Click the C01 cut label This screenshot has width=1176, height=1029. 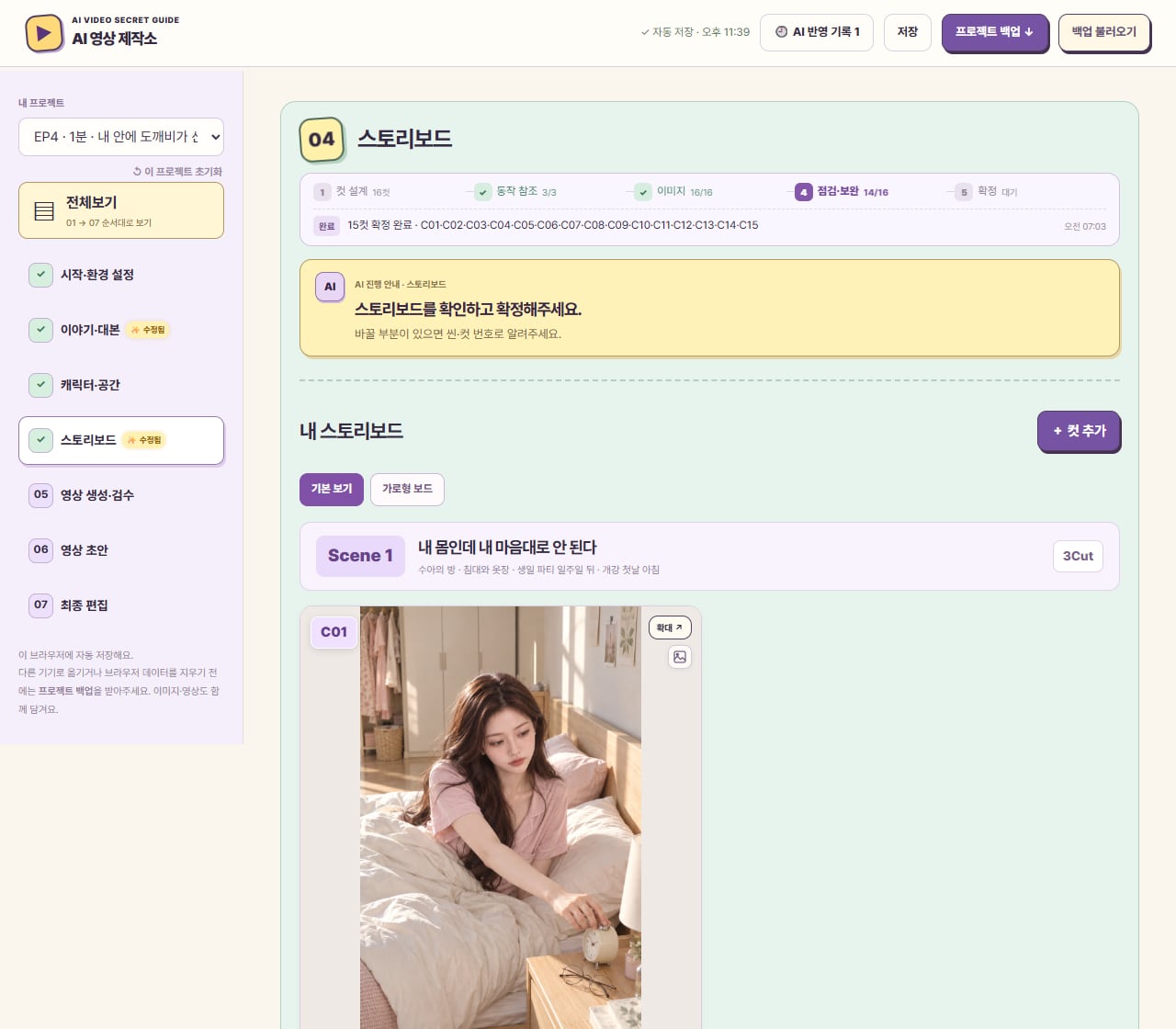click(x=334, y=632)
